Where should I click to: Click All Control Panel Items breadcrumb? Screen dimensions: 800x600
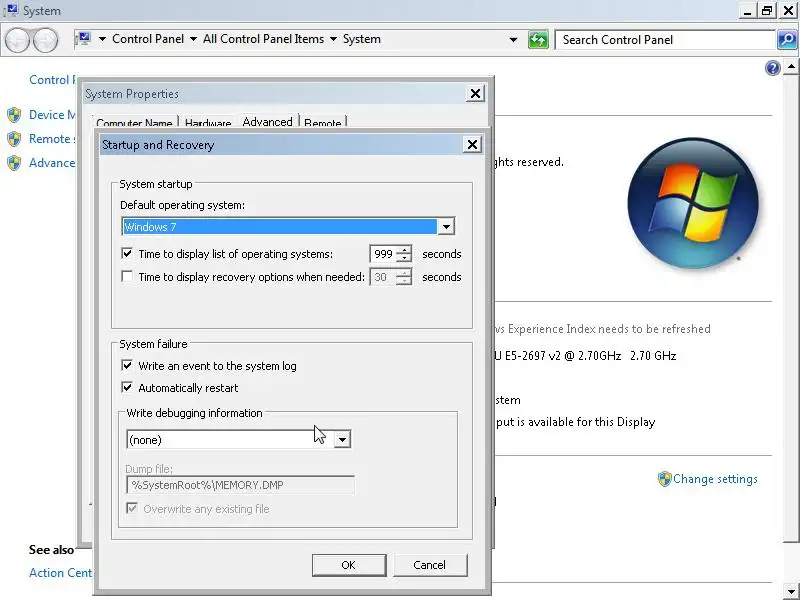pos(263,39)
